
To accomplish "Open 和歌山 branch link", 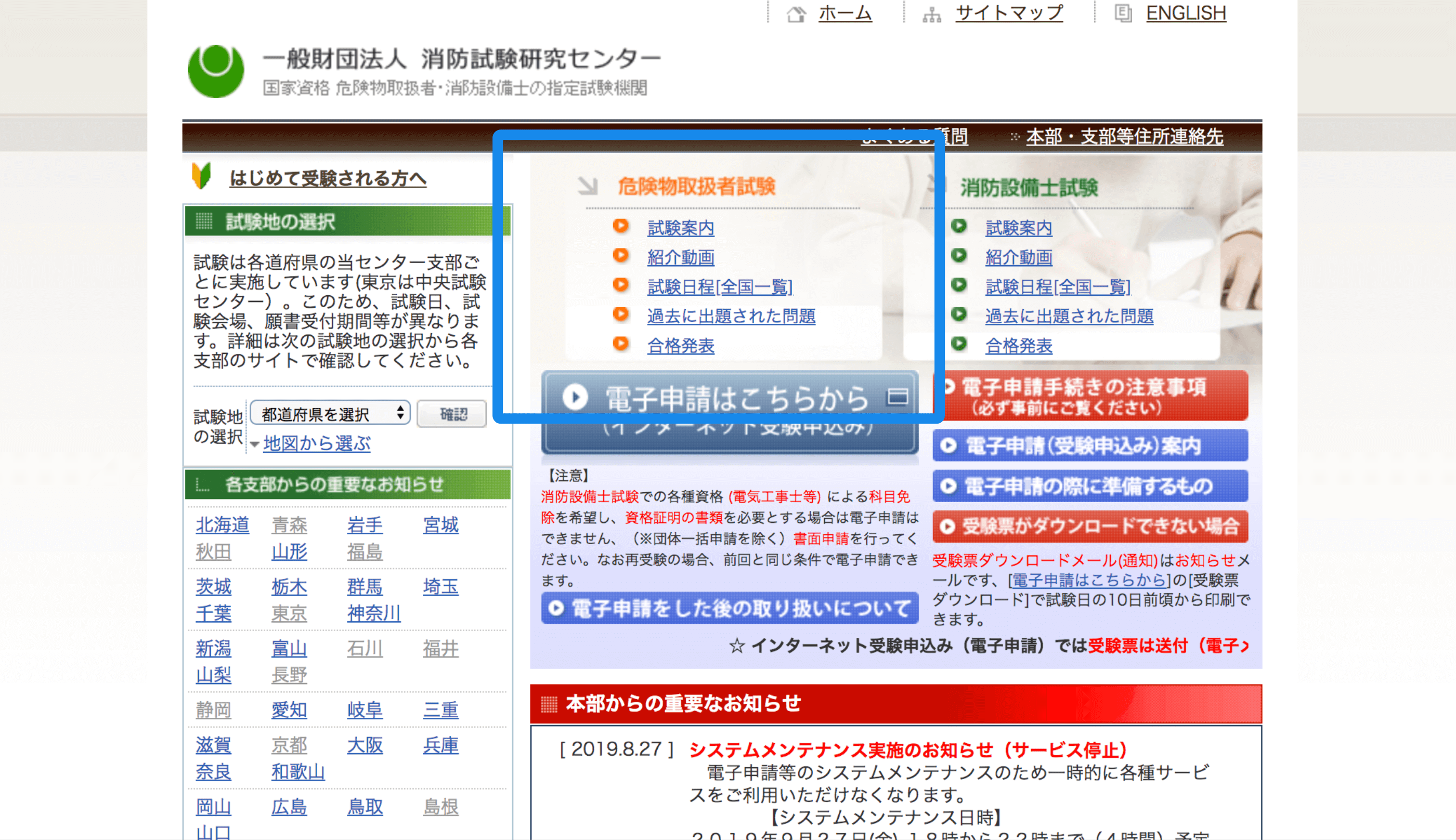I will (298, 772).
